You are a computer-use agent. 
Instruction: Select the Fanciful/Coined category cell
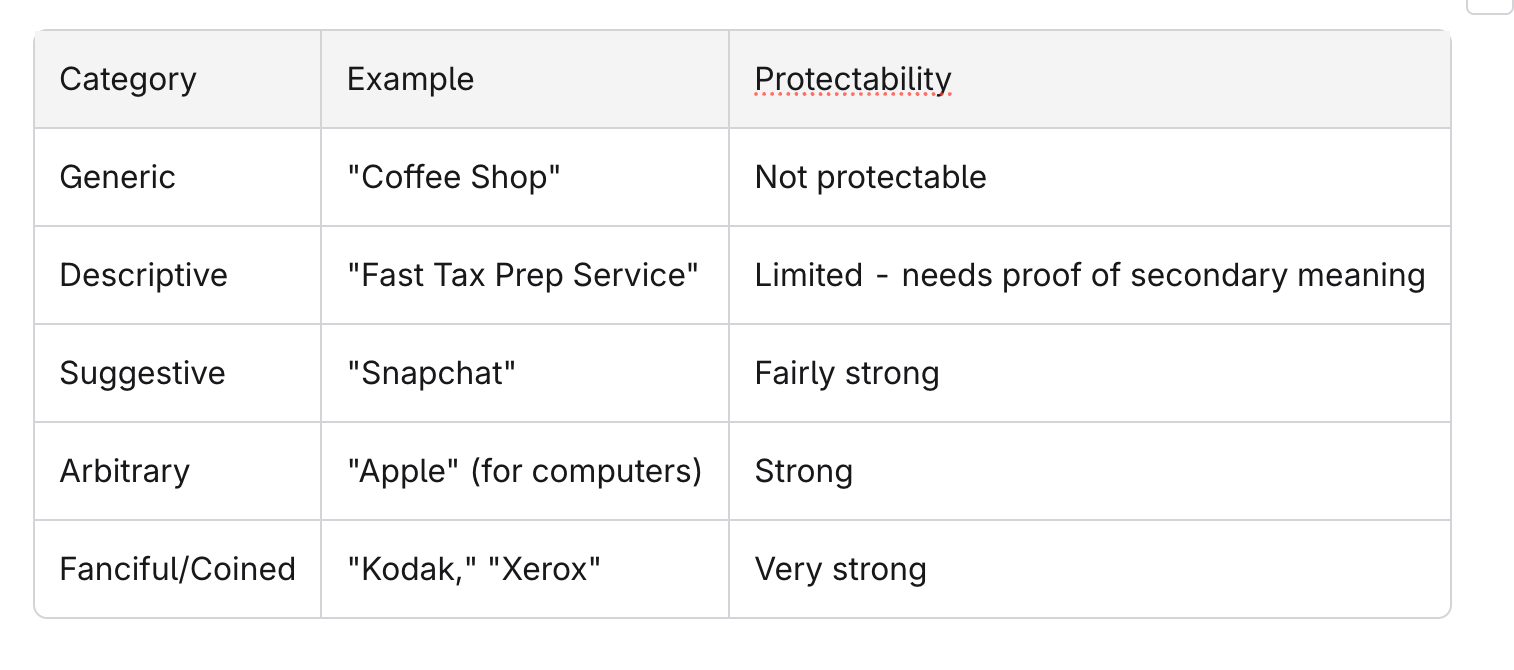click(178, 569)
